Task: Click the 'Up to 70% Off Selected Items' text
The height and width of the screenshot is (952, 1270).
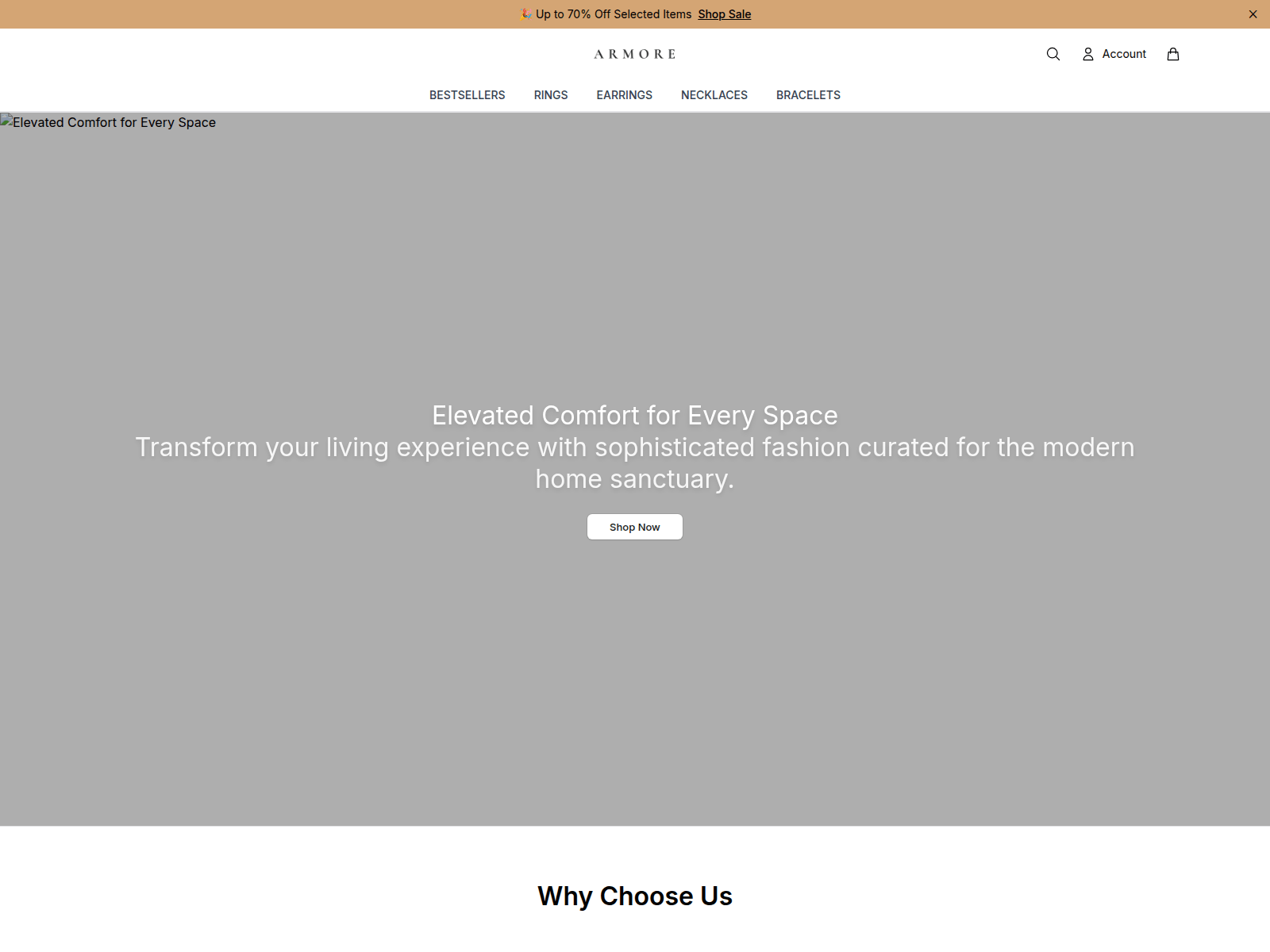Action: [x=614, y=14]
